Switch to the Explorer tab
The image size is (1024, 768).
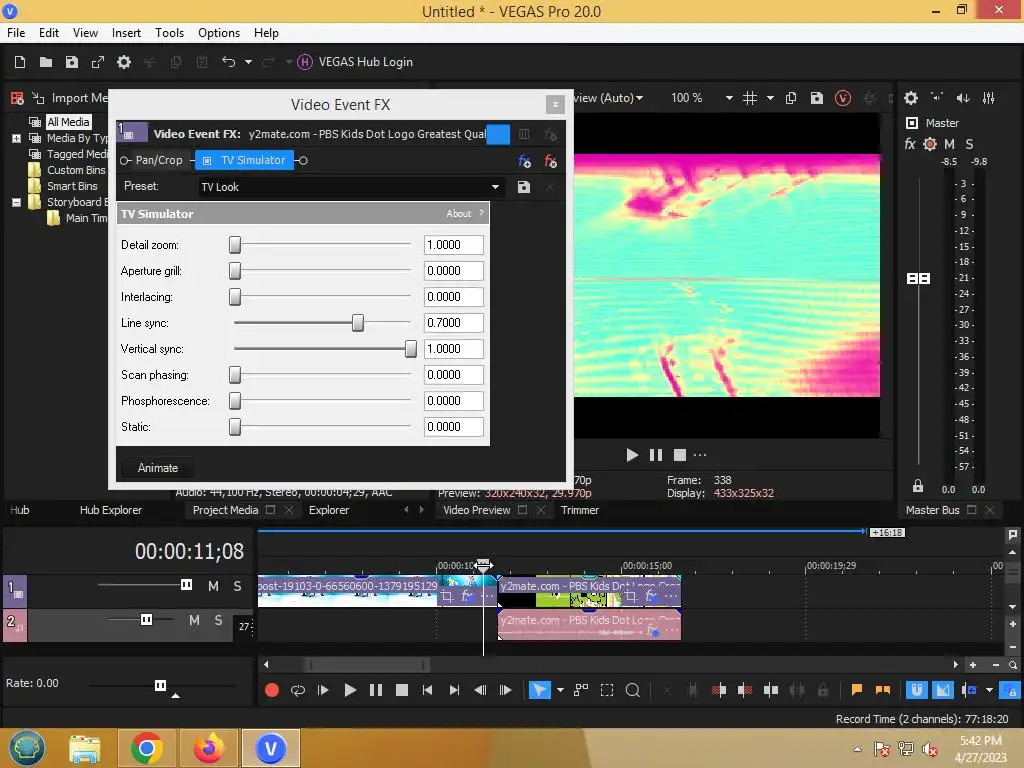pyautogui.click(x=328, y=510)
